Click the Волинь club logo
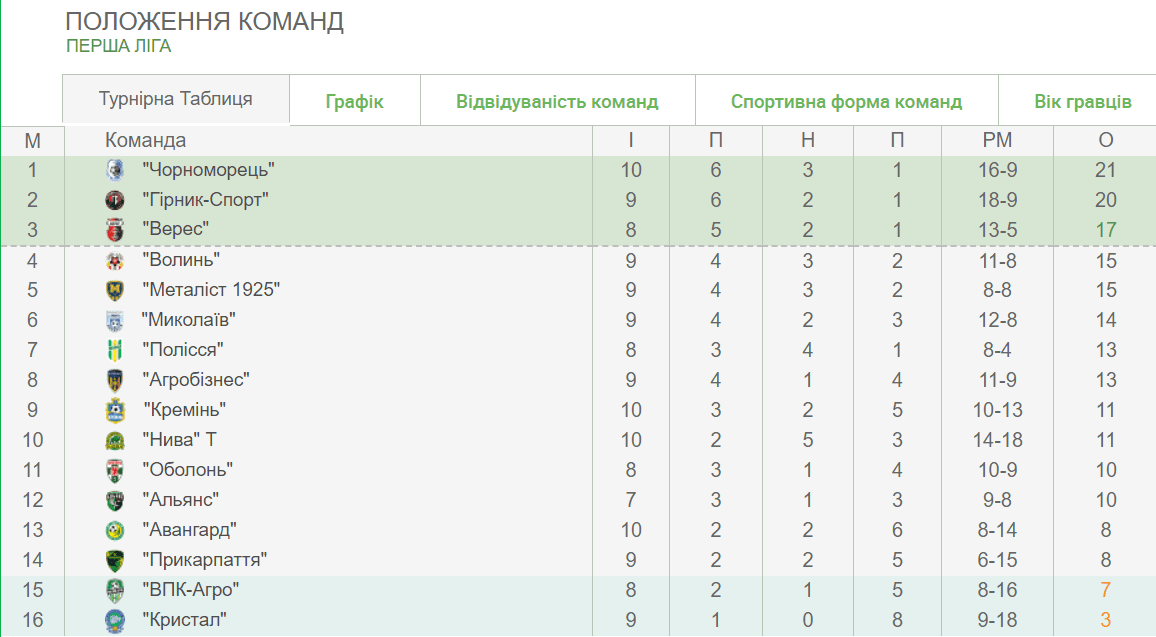The image size is (1156, 637). (x=115, y=261)
